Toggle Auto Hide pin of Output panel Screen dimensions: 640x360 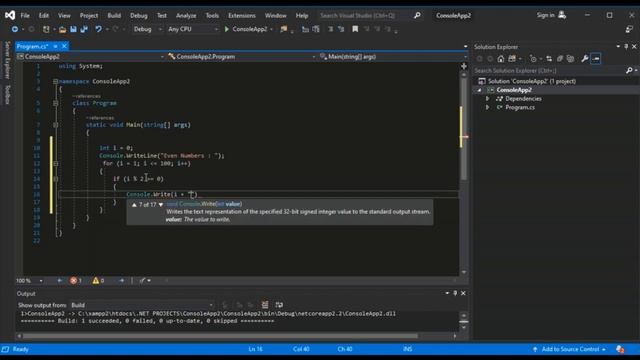pos(455,293)
